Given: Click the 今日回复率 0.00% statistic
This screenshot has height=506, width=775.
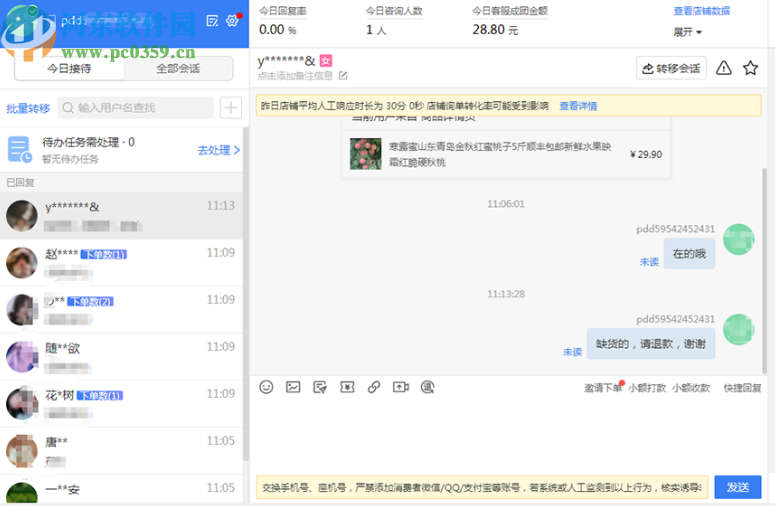Looking at the screenshot, I should pyautogui.click(x=283, y=21).
